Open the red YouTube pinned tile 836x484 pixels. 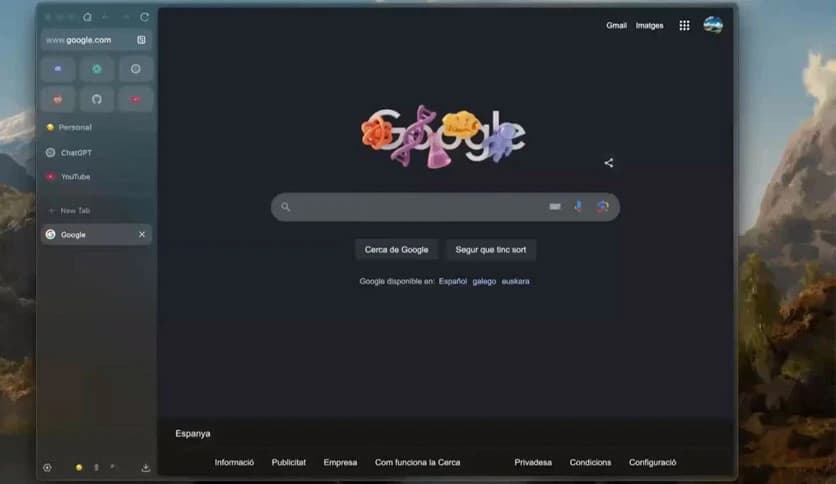pos(135,100)
